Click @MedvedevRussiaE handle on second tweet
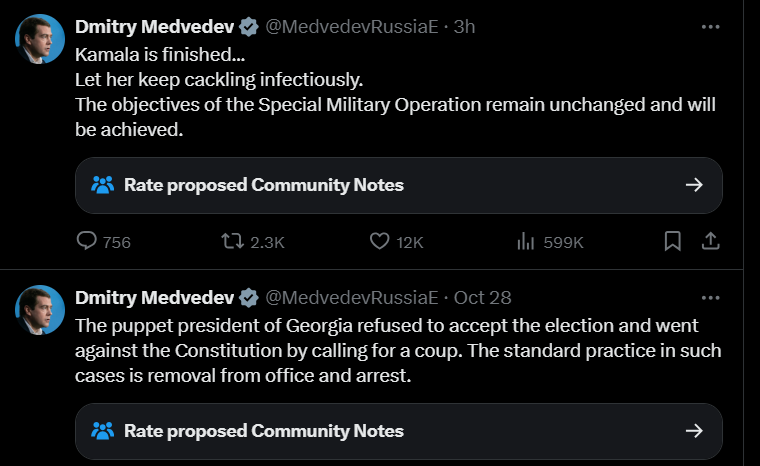 point(351,297)
